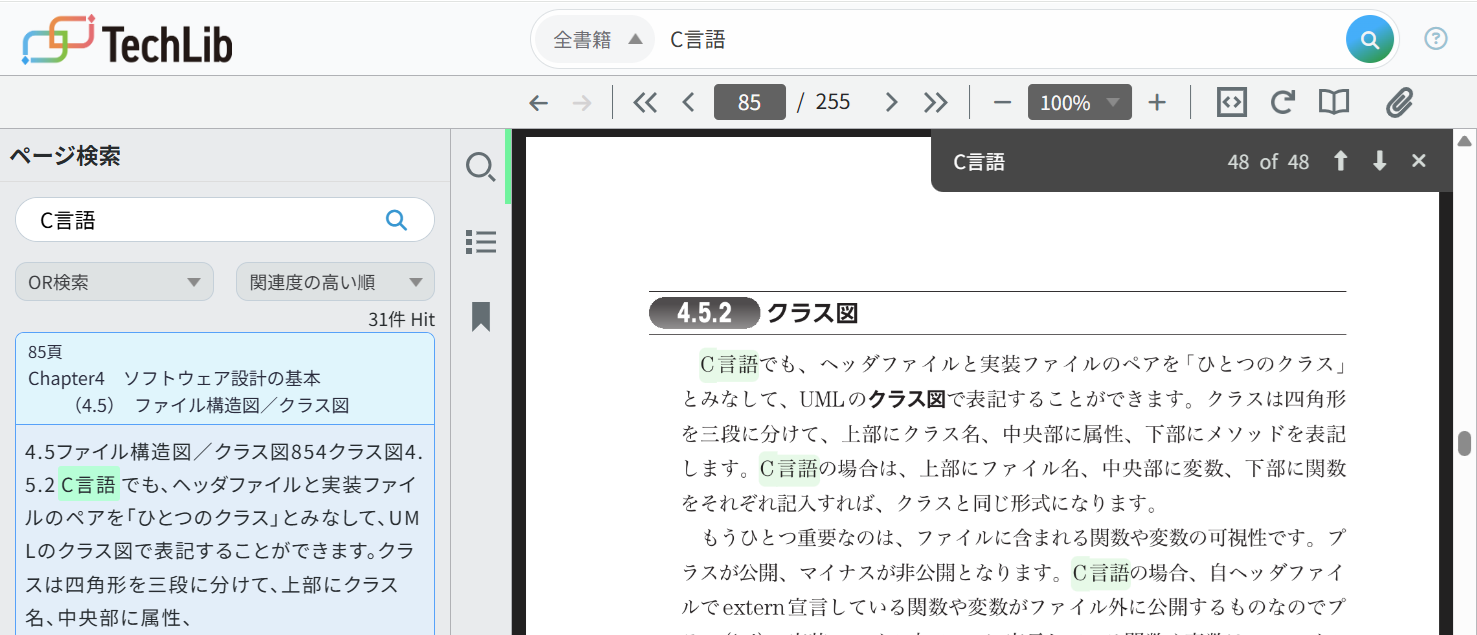Open the 全書籍 scope dropdown
1477x635 pixels.
pyautogui.click(x=593, y=38)
